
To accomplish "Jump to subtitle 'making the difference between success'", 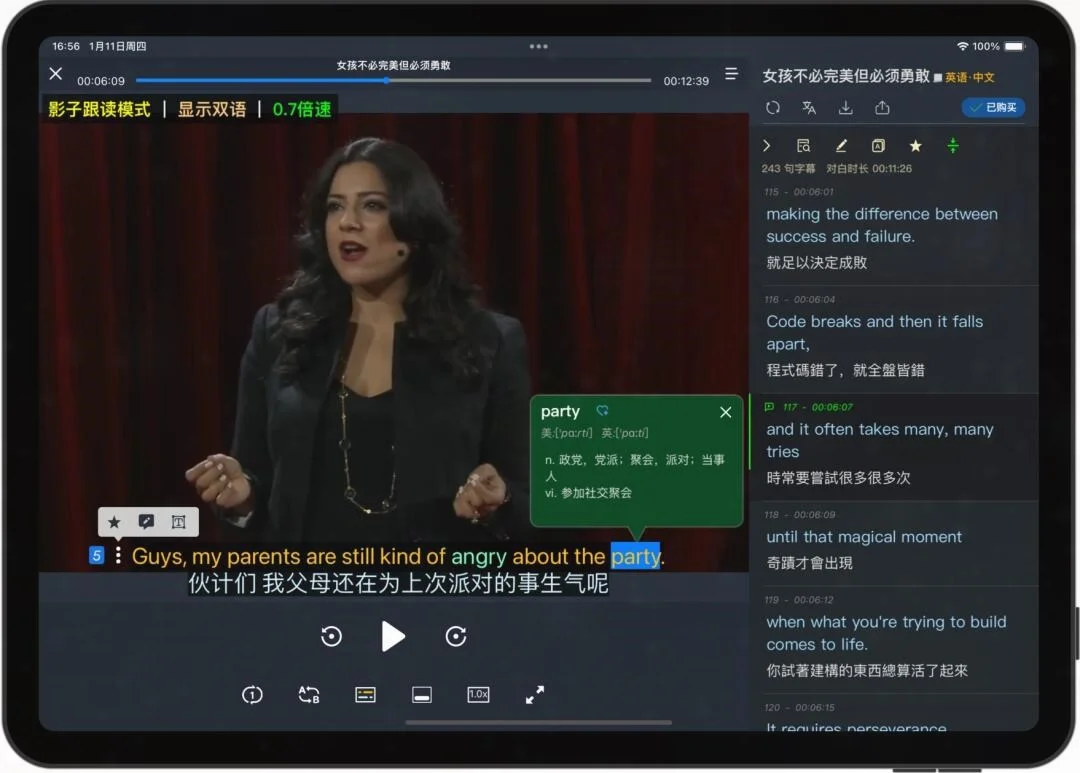I will (x=894, y=231).
